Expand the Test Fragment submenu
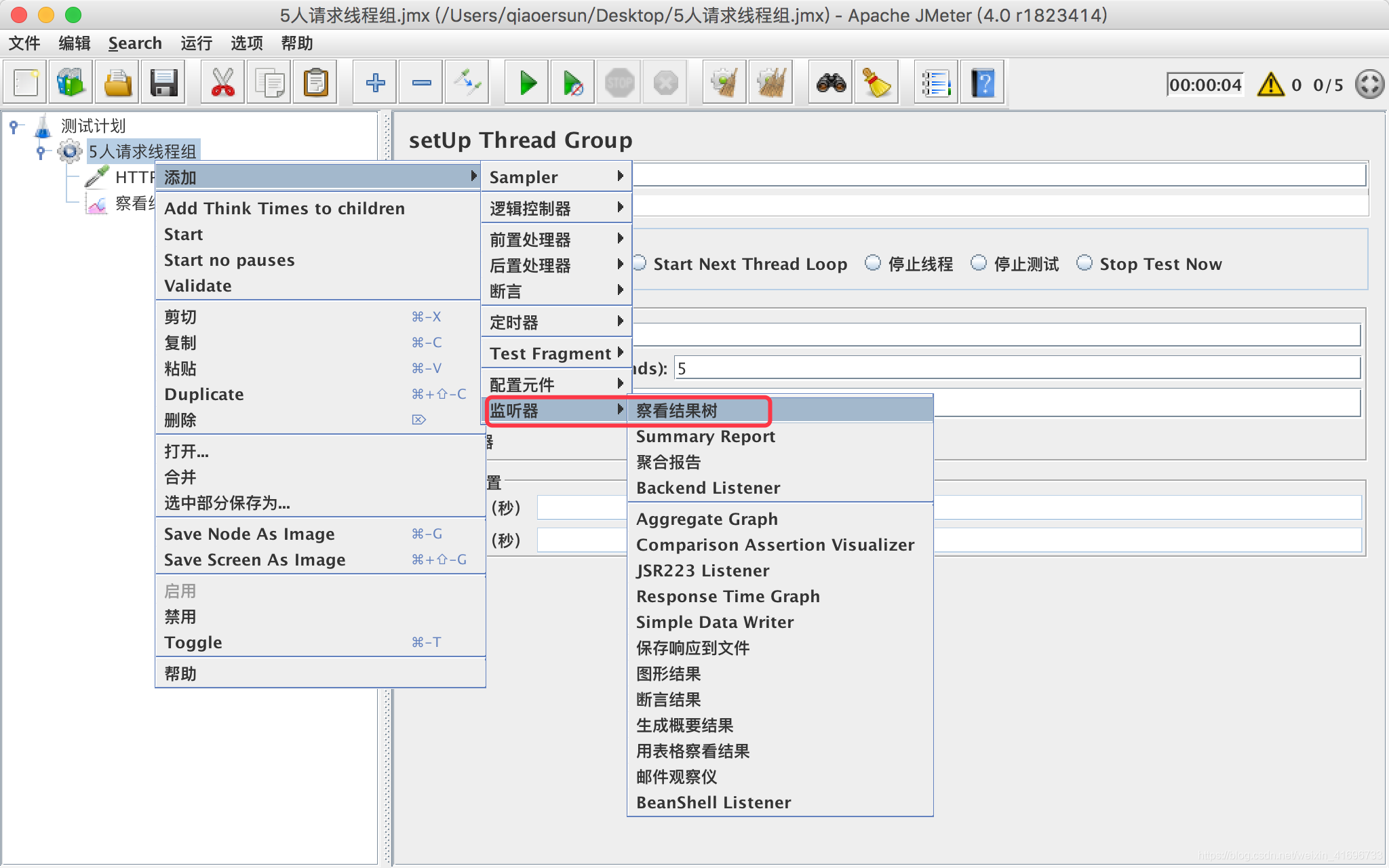The height and width of the screenshot is (868, 1389). point(556,353)
